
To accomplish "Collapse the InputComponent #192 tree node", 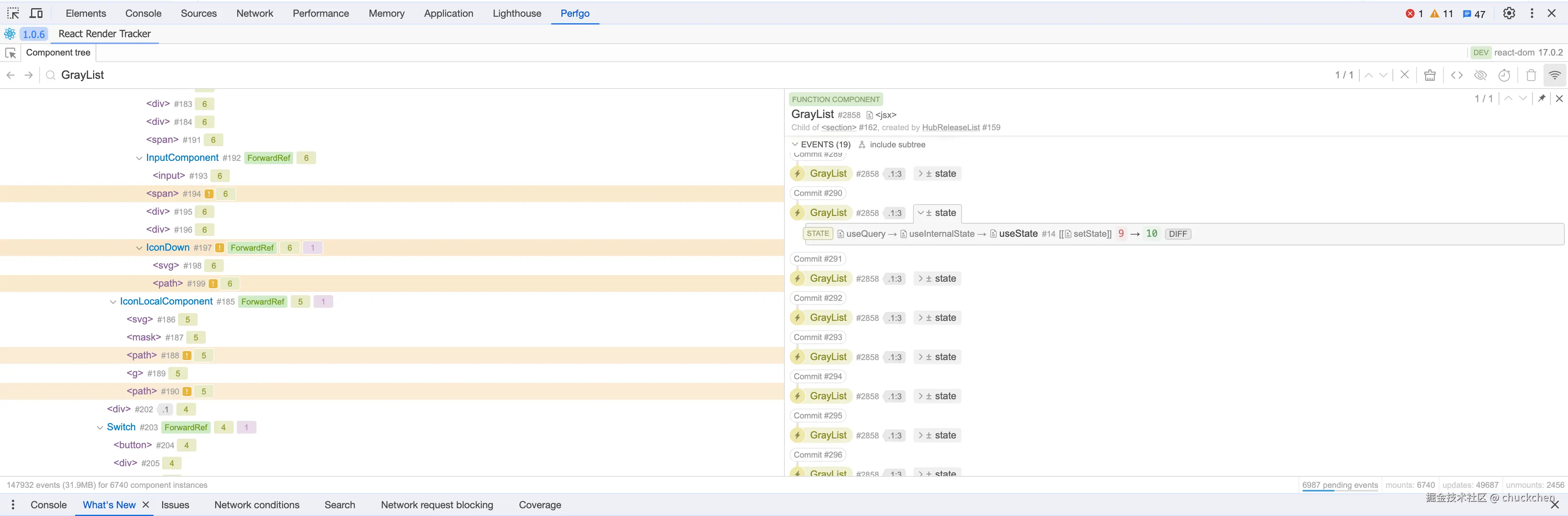I will pyautogui.click(x=139, y=158).
